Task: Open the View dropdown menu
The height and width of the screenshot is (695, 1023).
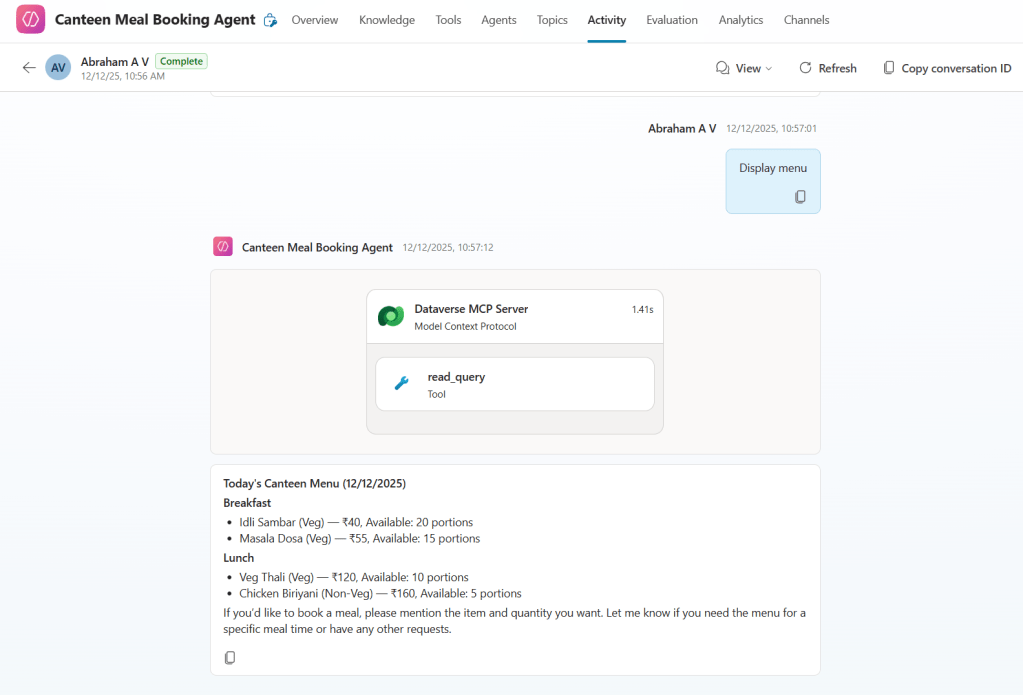Action: click(745, 68)
